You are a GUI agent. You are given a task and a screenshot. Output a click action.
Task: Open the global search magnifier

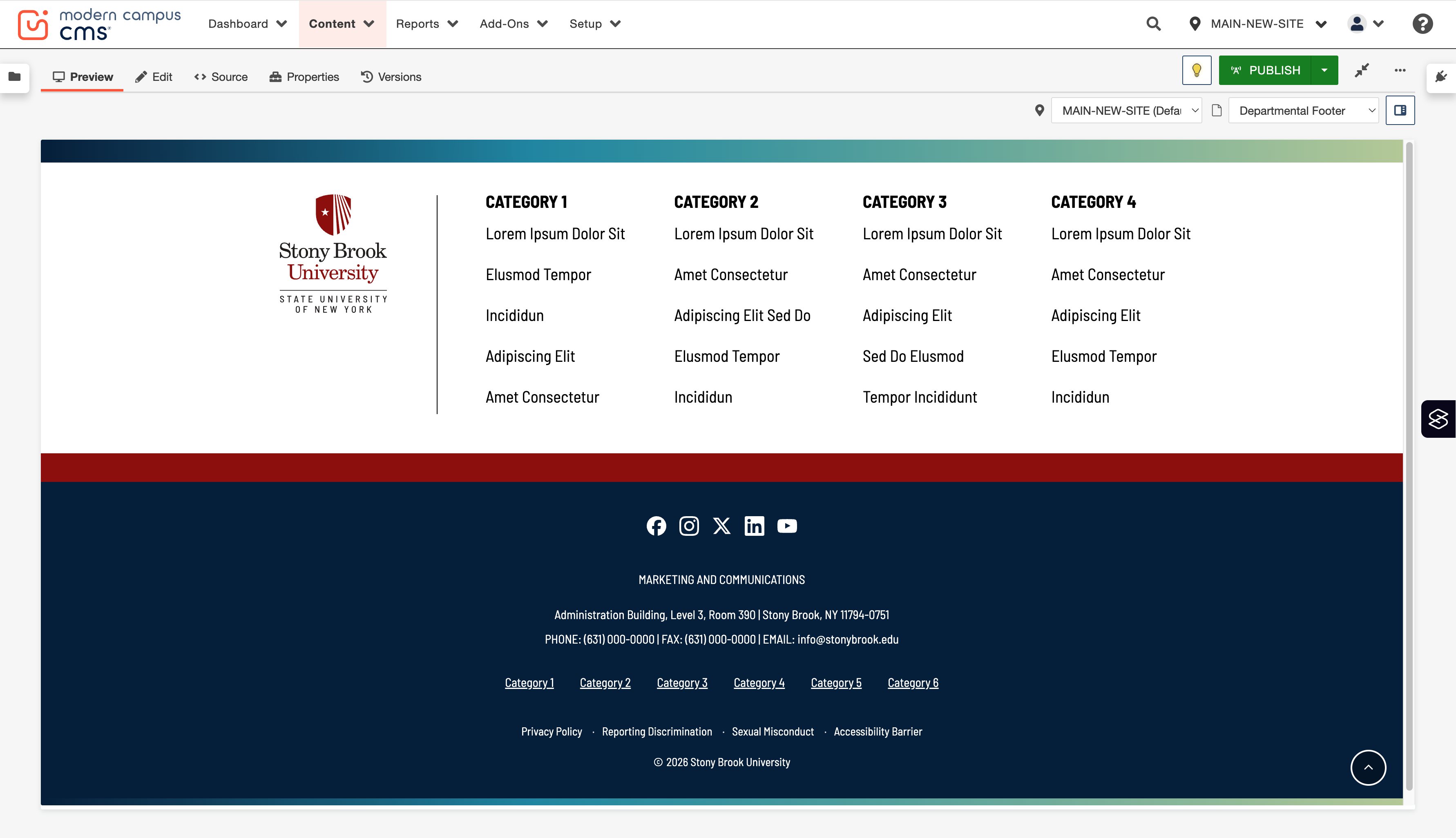1153,24
